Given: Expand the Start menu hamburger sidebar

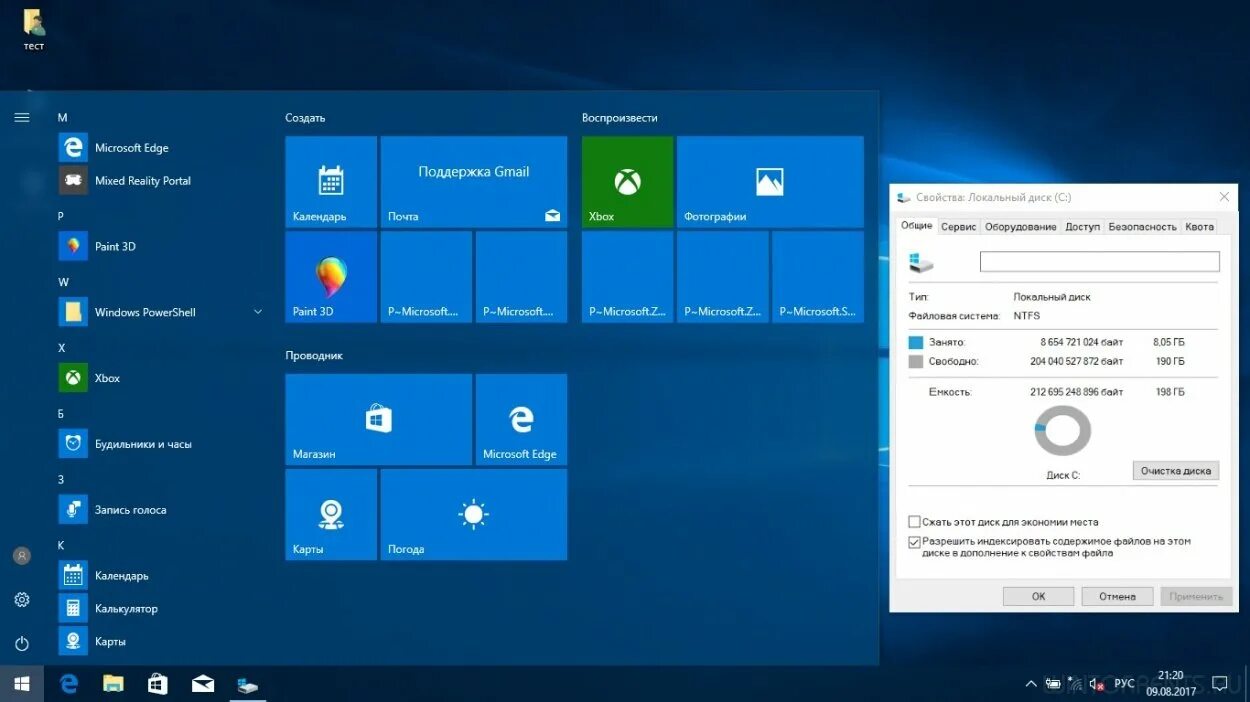Looking at the screenshot, I should click(21, 117).
